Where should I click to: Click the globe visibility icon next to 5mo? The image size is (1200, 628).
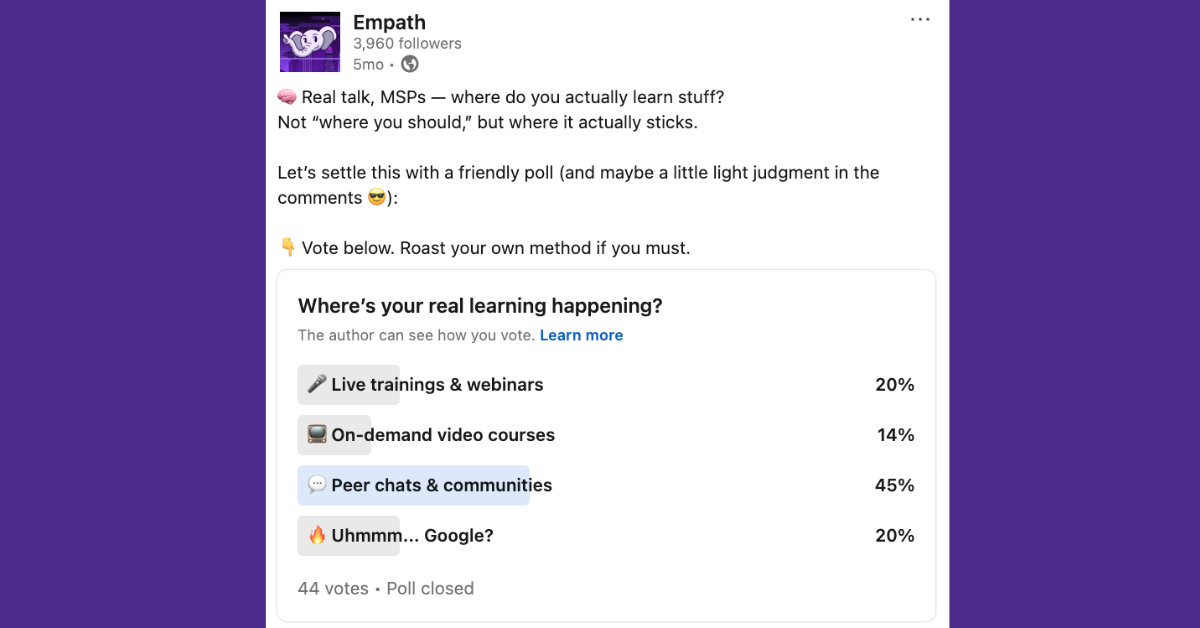(409, 63)
